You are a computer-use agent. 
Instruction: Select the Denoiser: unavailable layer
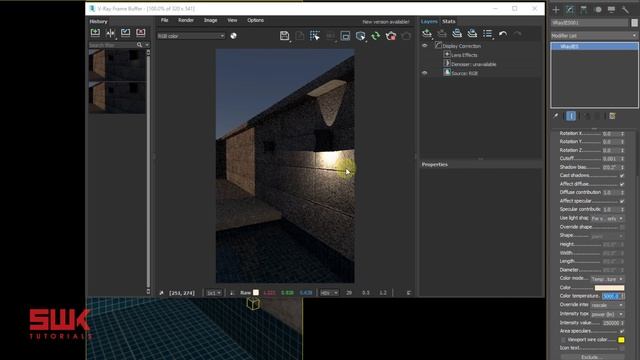[473, 64]
